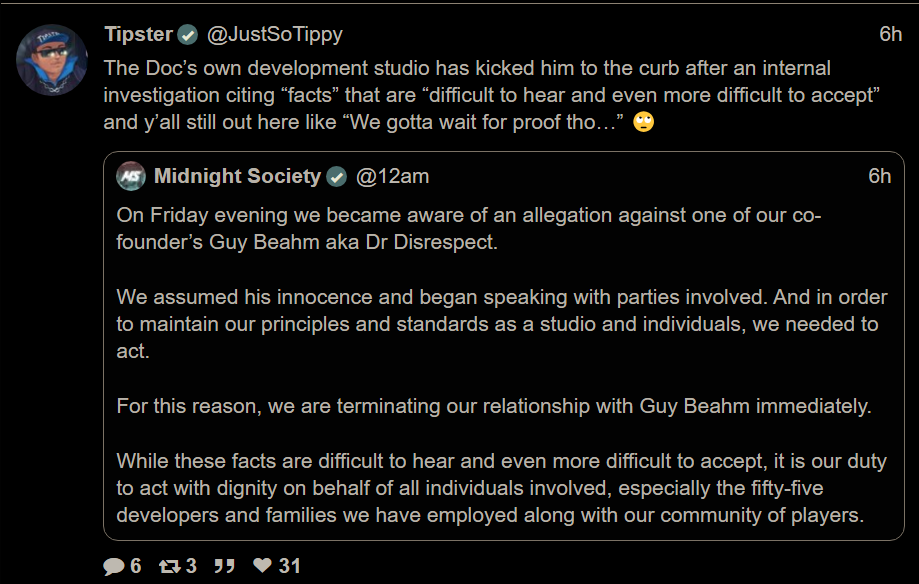Click Midnight Society's verified checkmark badge

click(337, 177)
